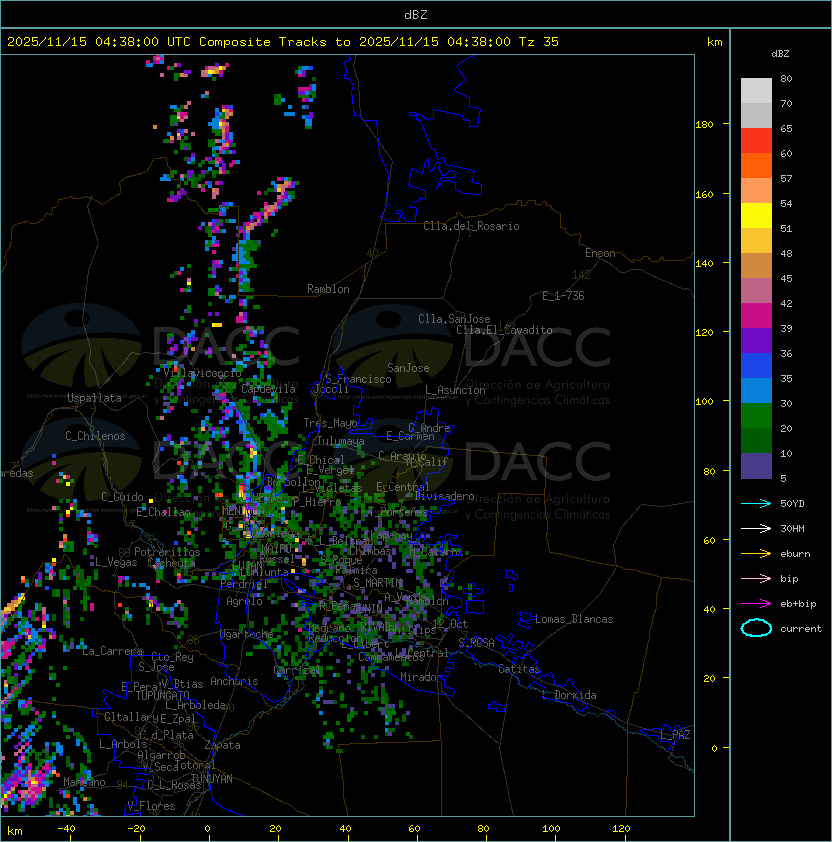Click the pink bip arrow in legend
832x842 pixels.
756,579
